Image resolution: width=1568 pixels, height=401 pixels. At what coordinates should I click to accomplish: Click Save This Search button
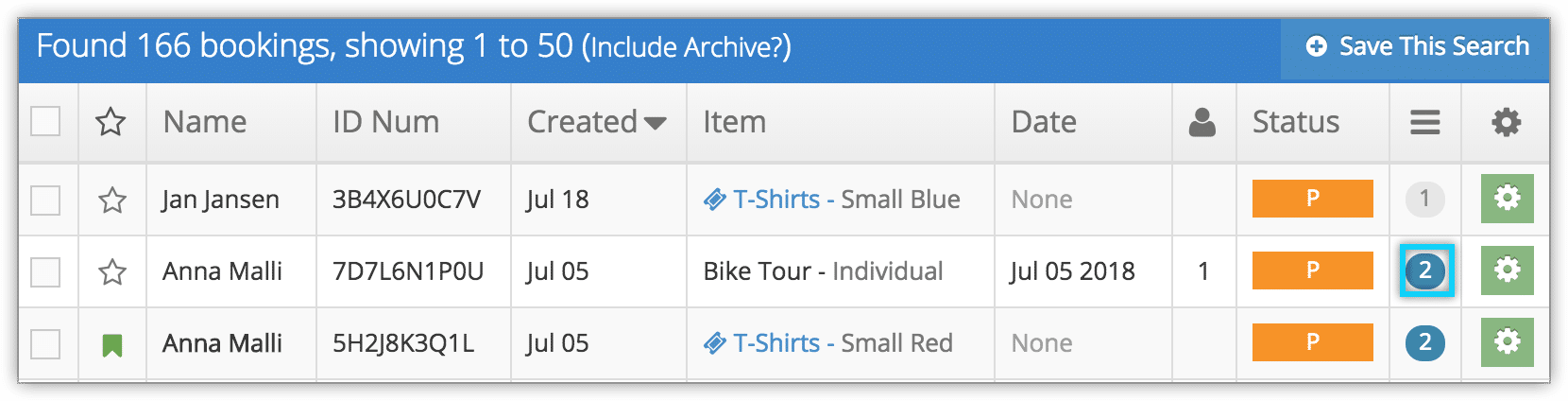[x=1416, y=46]
